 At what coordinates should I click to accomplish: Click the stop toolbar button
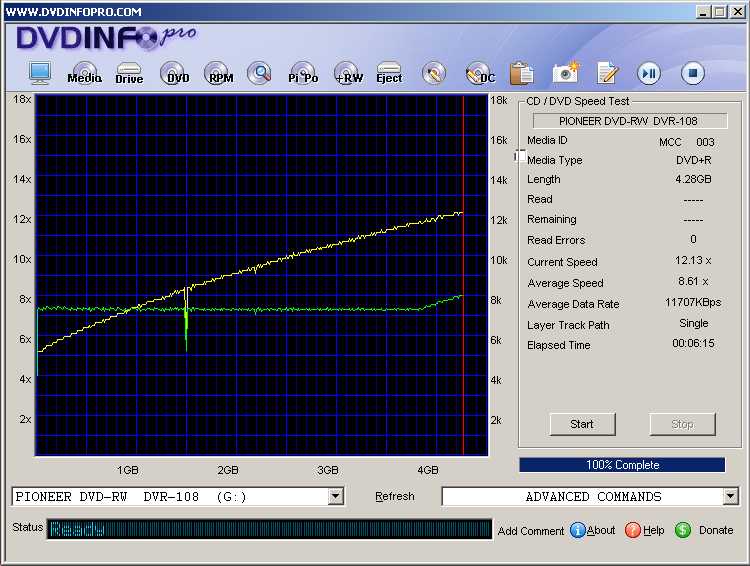[x=693, y=73]
